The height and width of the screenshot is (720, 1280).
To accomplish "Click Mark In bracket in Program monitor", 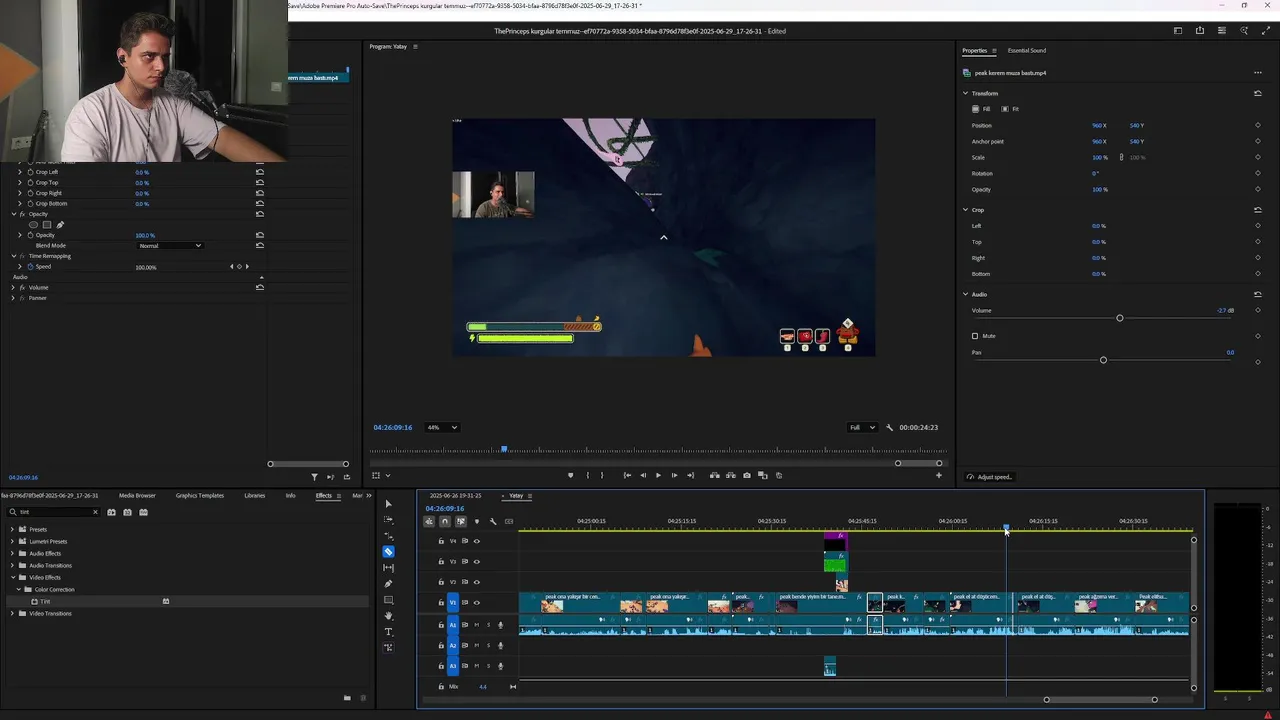I will pos(587,475).
